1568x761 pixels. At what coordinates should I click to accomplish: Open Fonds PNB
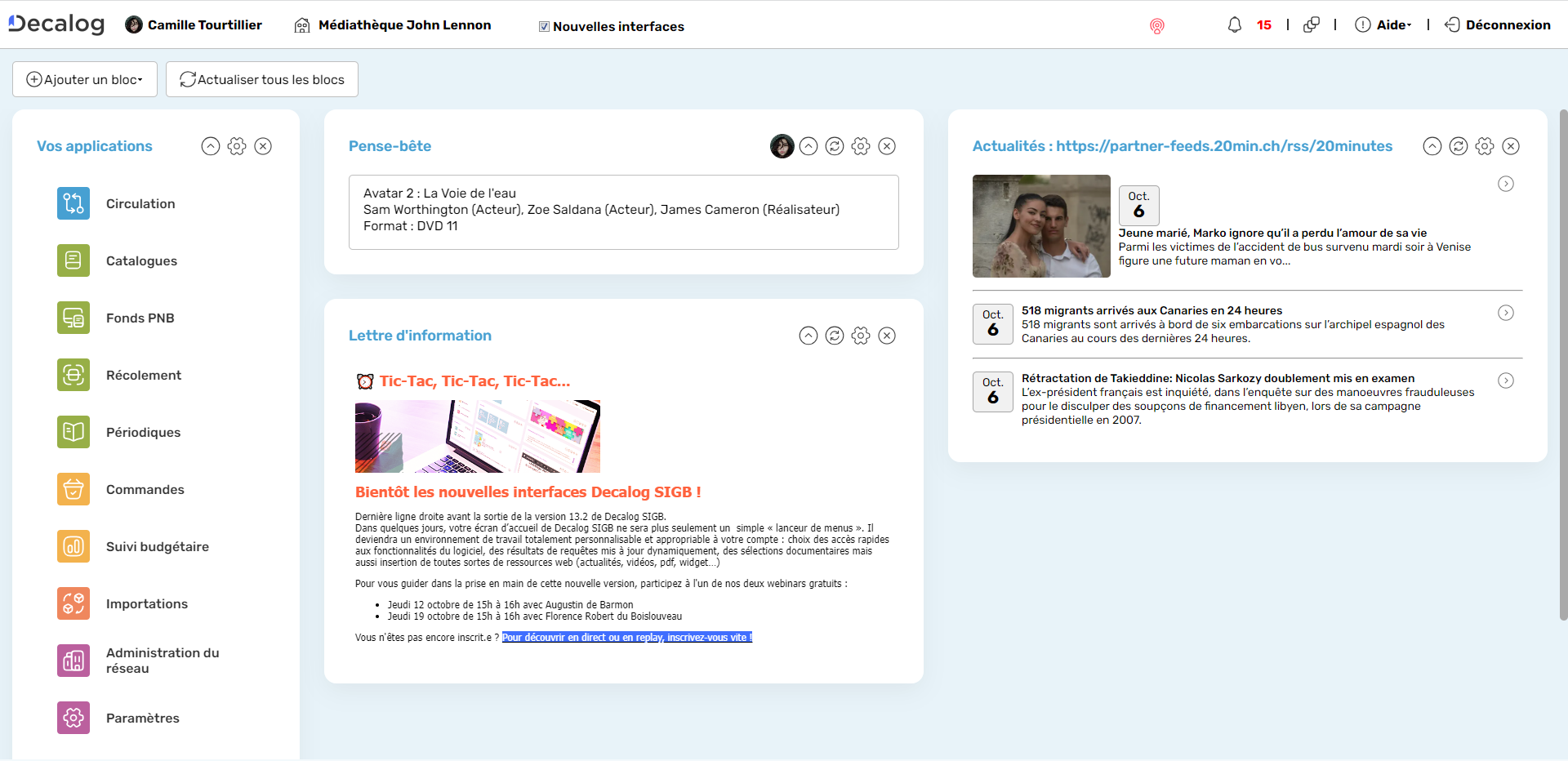140,318
